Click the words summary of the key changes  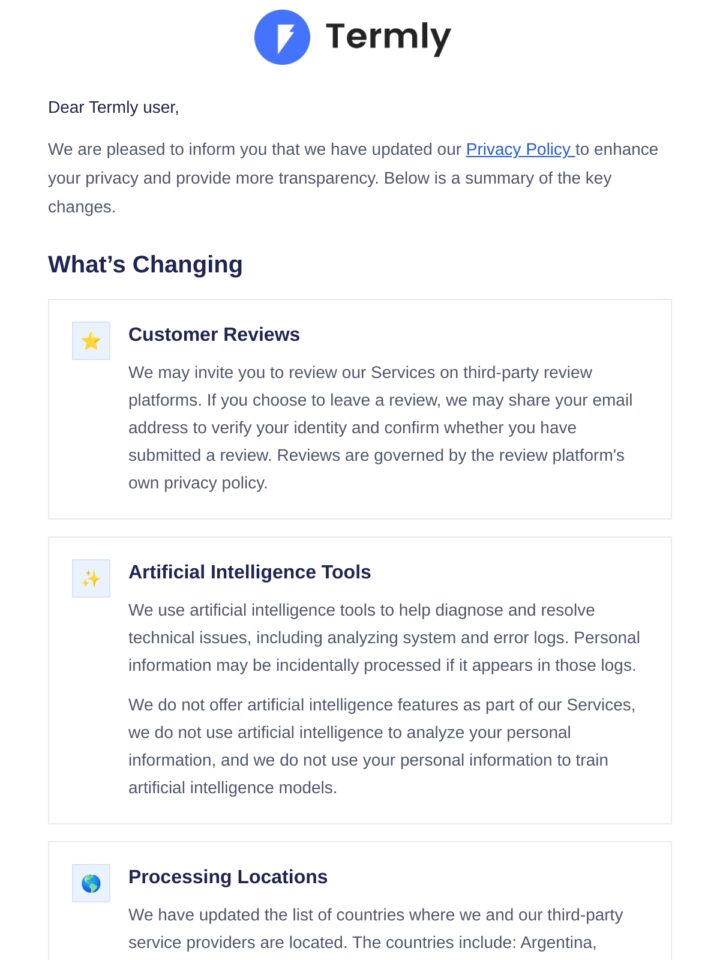pos(330,192)
